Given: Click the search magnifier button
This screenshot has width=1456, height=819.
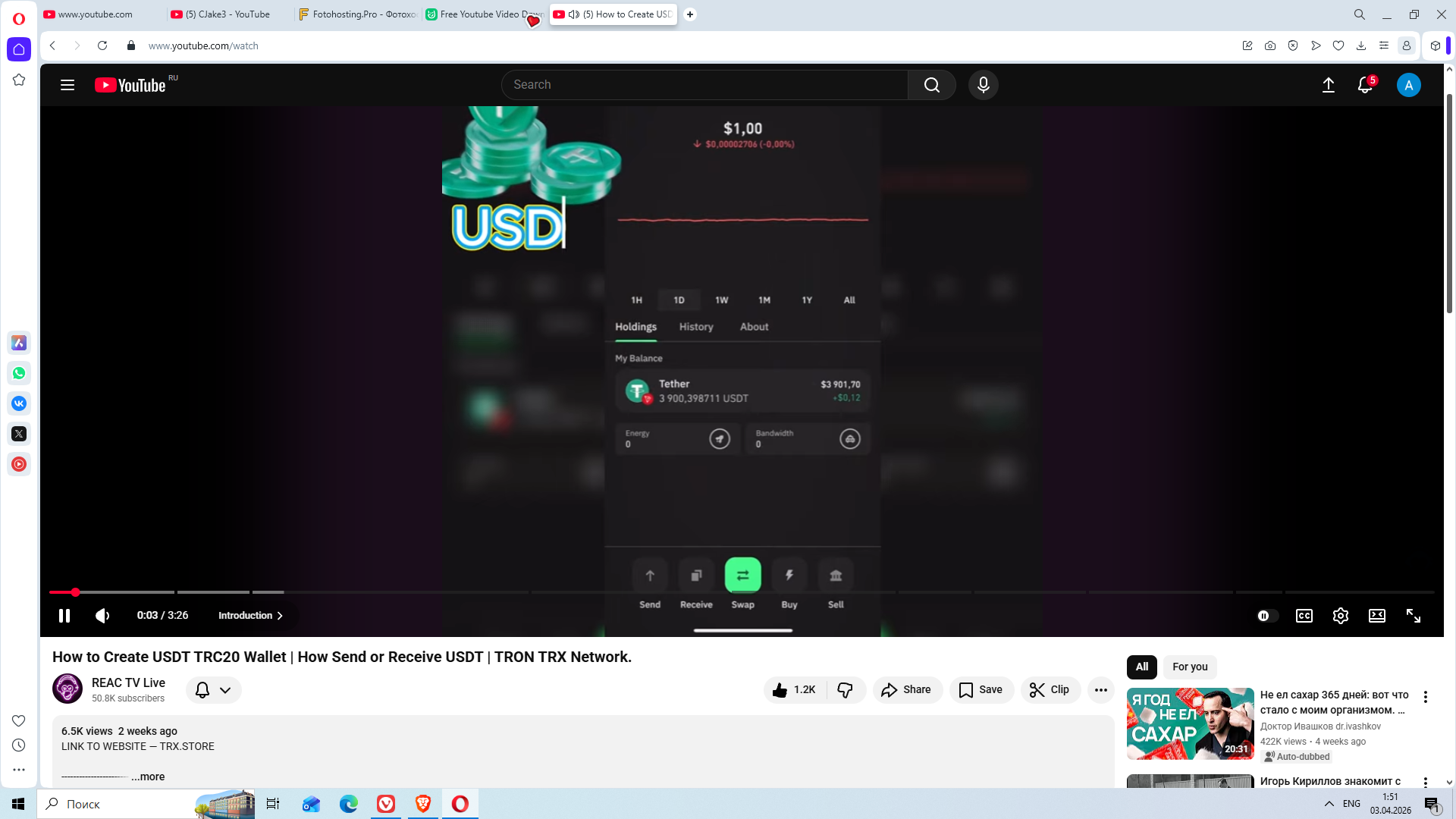Looking at the screenshot, I should tap(931, 85).
